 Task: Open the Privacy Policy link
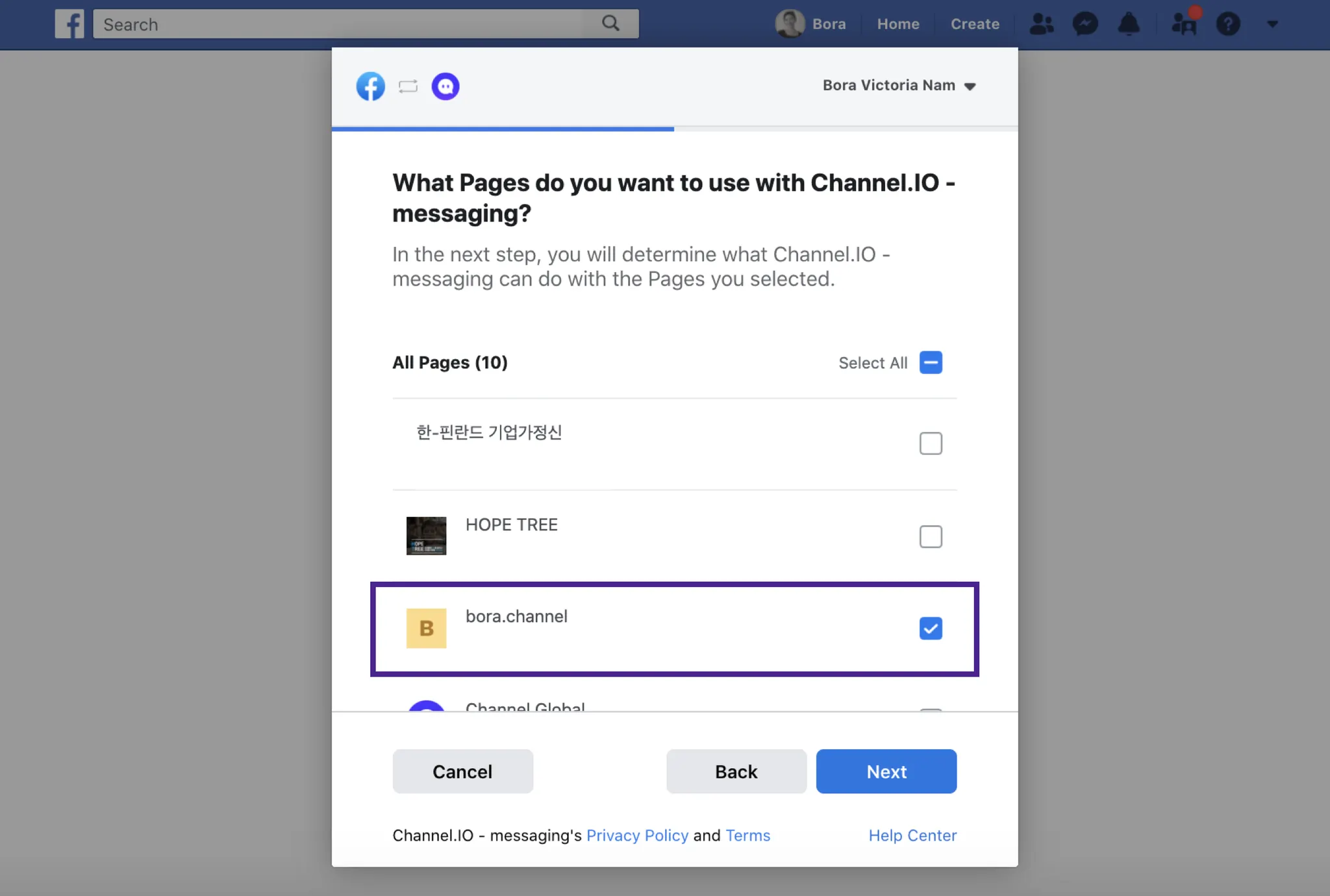click(x=637, y=835)
